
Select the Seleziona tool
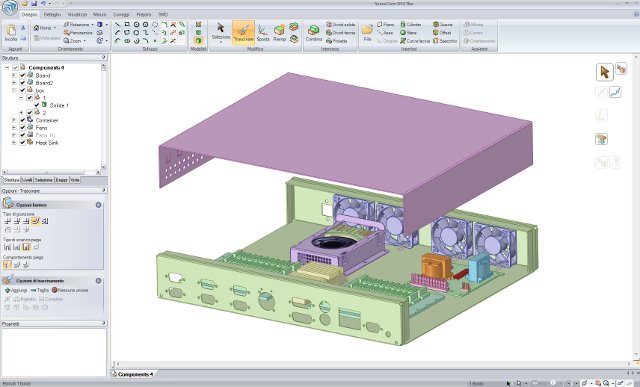(x=221, y=32)
